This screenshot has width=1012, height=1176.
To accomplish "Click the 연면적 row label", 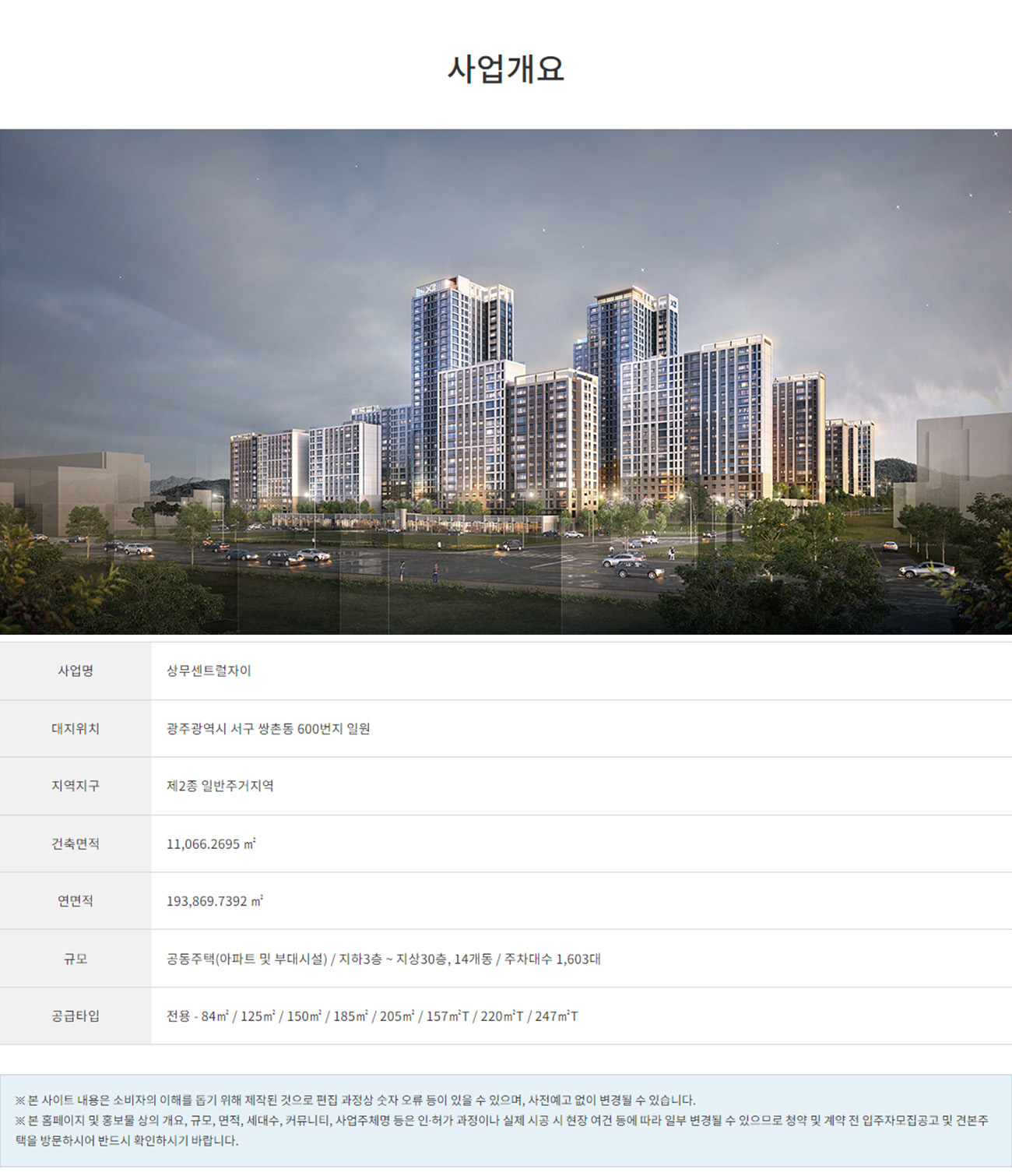I will 76,900.
